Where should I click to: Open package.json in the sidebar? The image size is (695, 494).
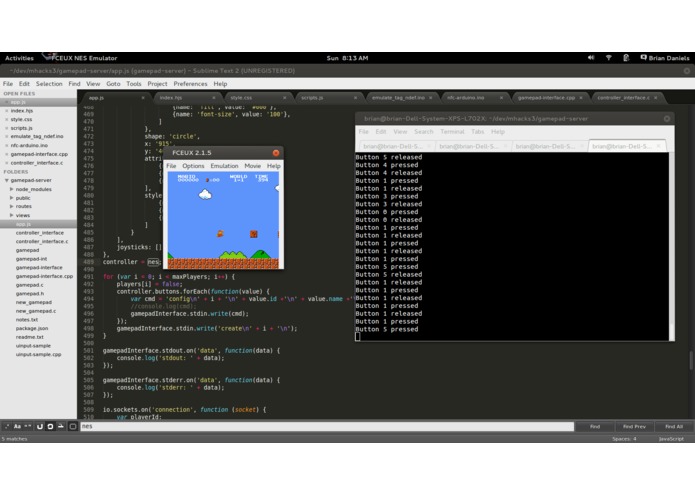32,328
